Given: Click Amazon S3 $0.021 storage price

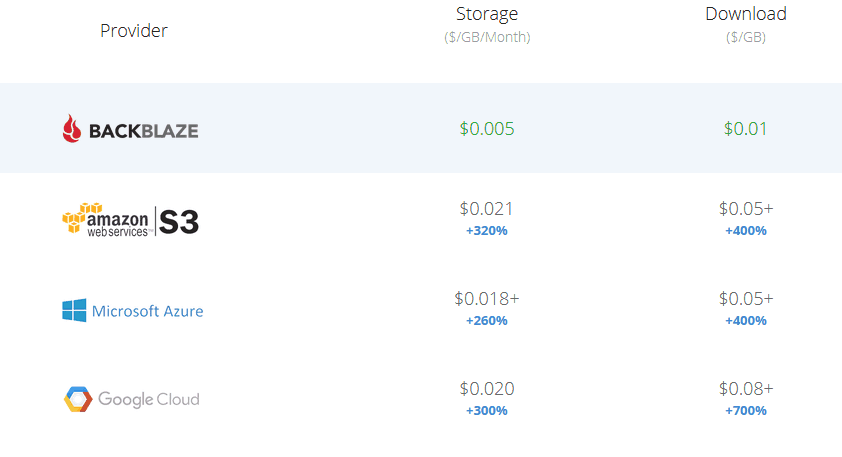Looking at the screenshot, I should [487, 208].
